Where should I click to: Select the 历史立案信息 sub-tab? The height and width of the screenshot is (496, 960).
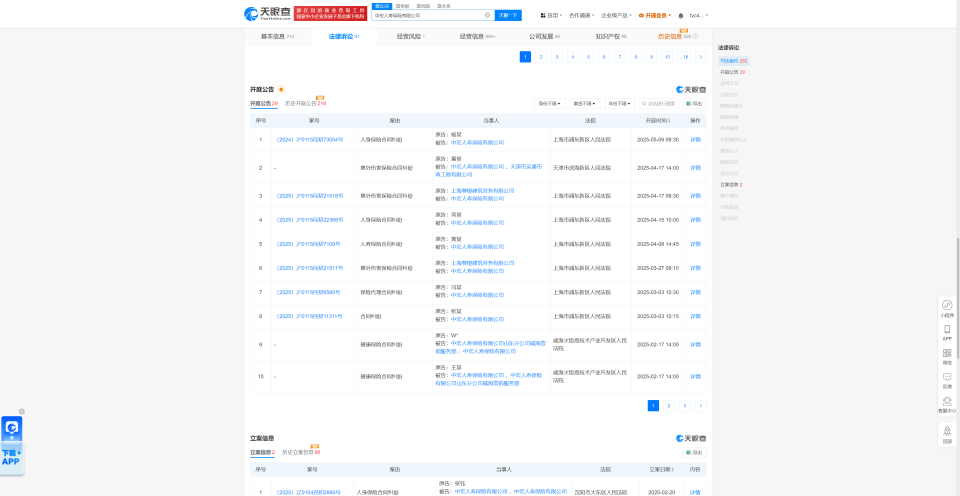301,453
